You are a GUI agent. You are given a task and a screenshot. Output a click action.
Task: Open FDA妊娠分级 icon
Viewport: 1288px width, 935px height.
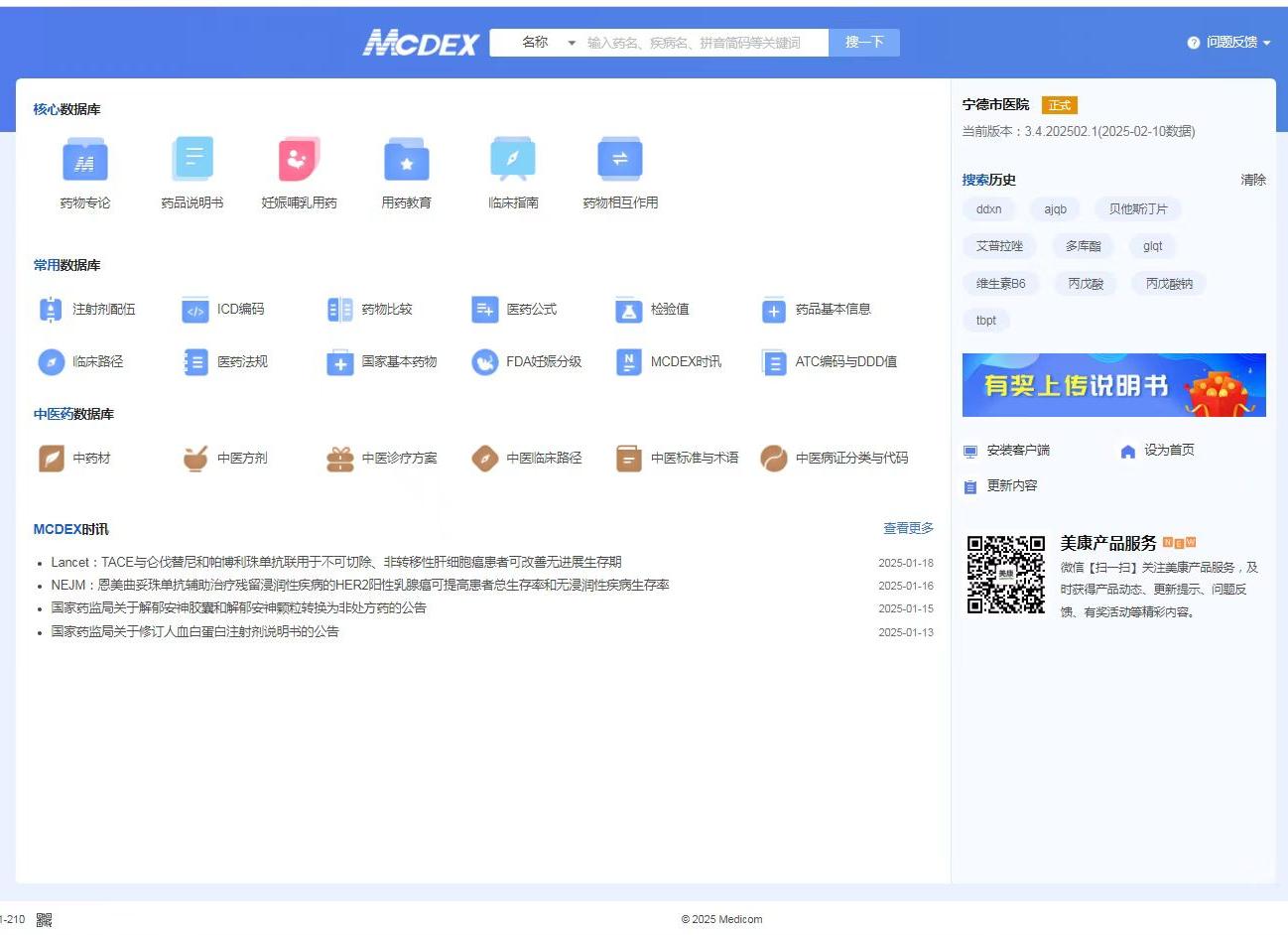484,362
